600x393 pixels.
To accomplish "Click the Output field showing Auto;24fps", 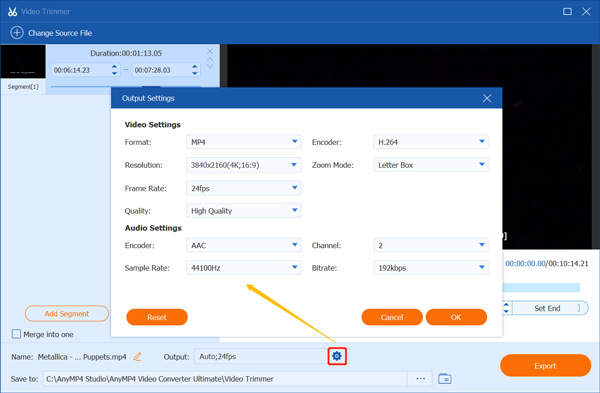I will [261, 356].
